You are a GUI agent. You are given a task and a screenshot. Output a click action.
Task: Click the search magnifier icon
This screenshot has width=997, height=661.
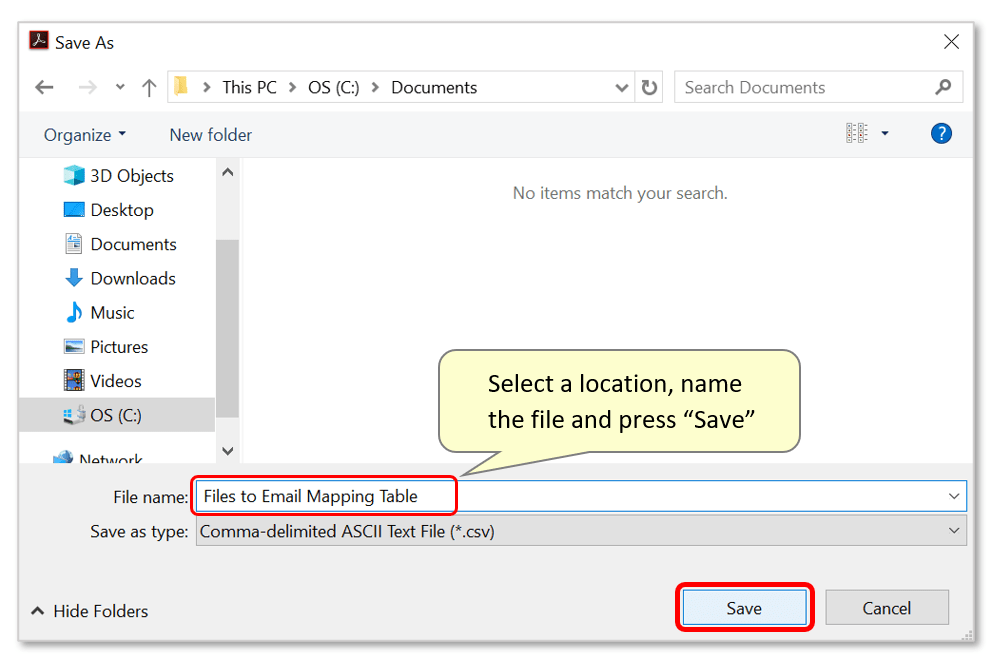[944, 87]
